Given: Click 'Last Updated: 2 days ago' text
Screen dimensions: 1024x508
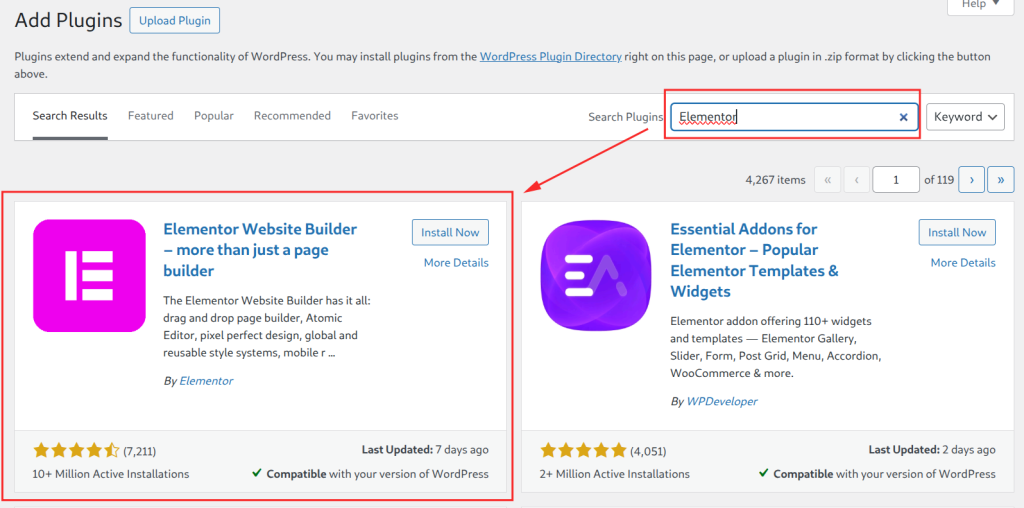Looking at the screenshot, I should click(x=932, y=450).
